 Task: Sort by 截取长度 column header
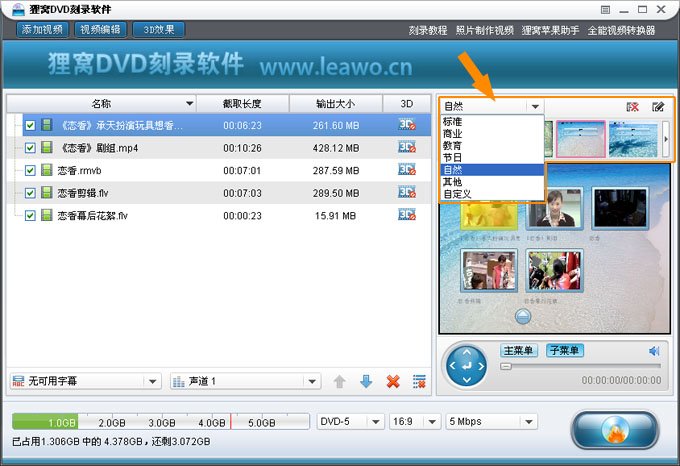[x=242, y=104]
